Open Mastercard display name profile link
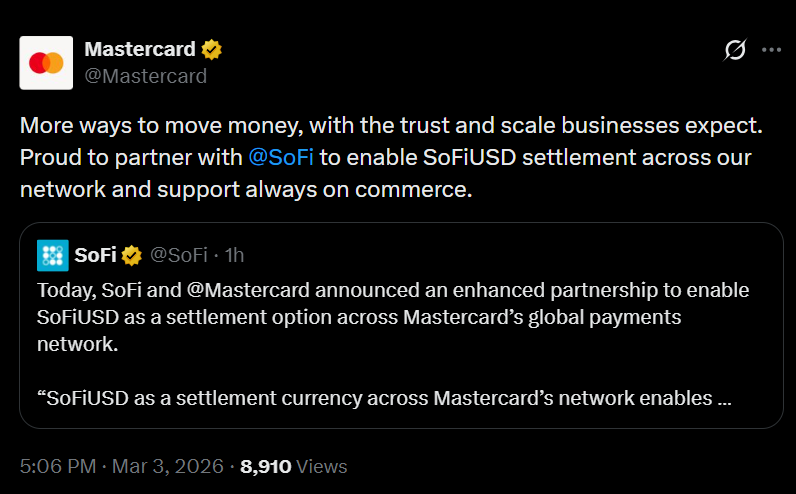Viewport: 796px width, 494px height. (139, 49)
